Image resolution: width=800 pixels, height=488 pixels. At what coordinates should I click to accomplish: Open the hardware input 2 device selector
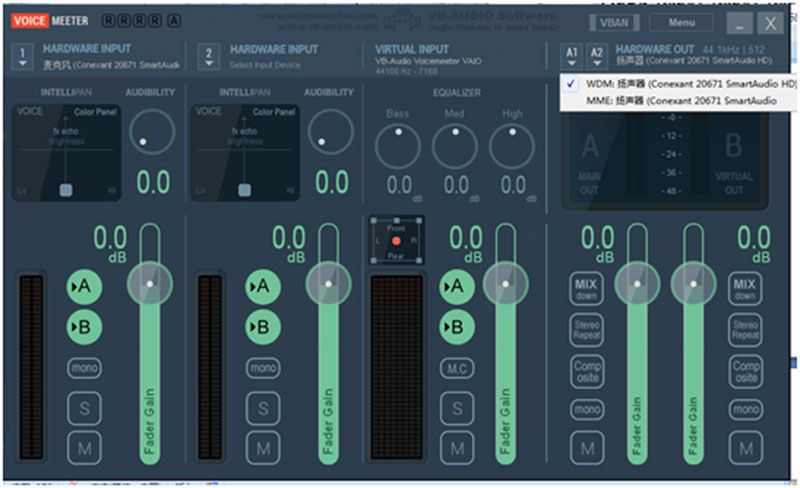(x=209, y=56)
